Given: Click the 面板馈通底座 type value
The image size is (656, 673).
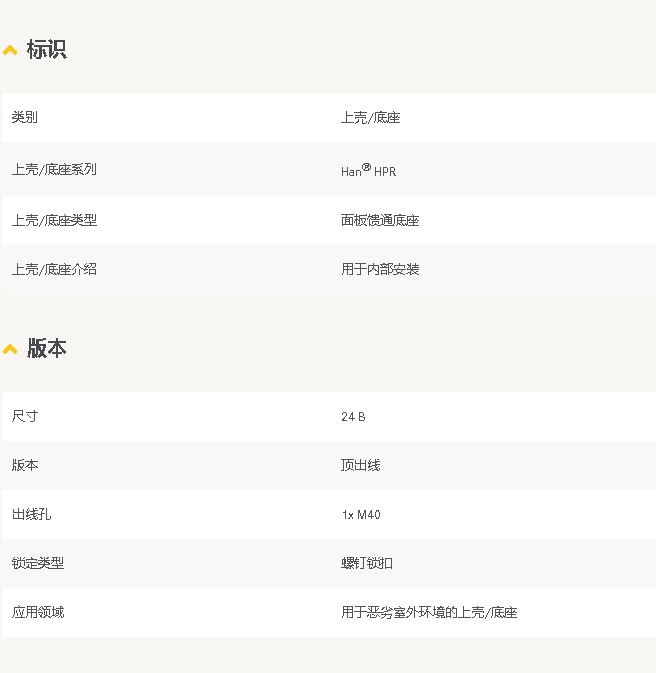Looking at the screenshot, I should tap(380, 220).
